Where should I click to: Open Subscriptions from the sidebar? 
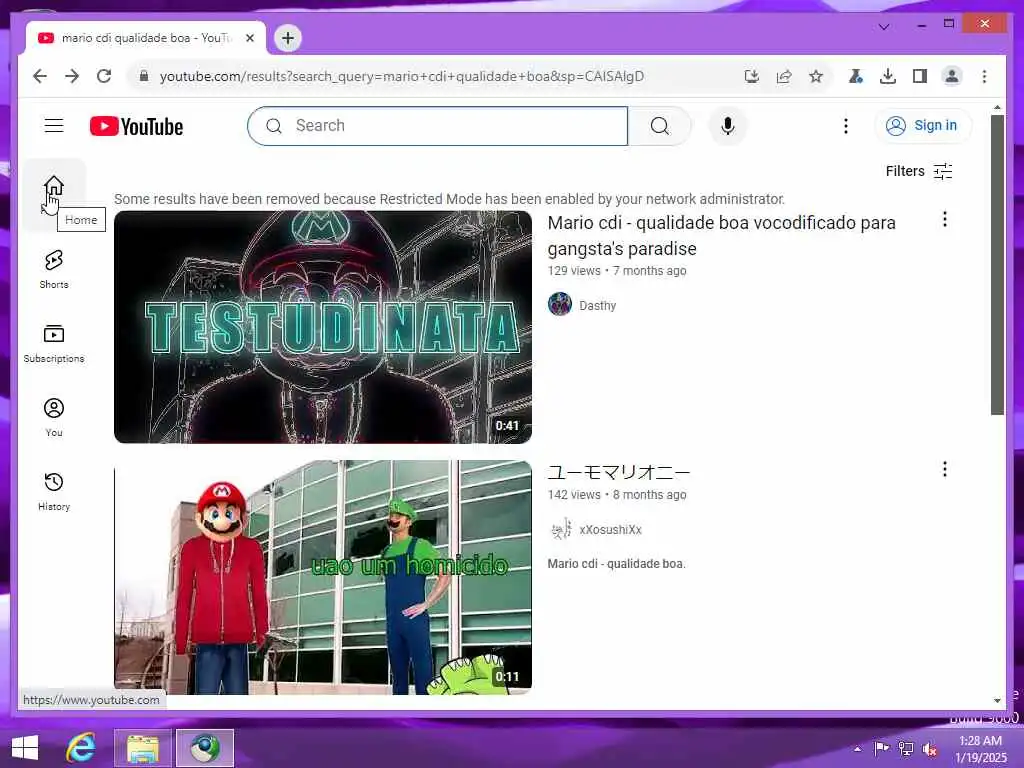[54, 343]
